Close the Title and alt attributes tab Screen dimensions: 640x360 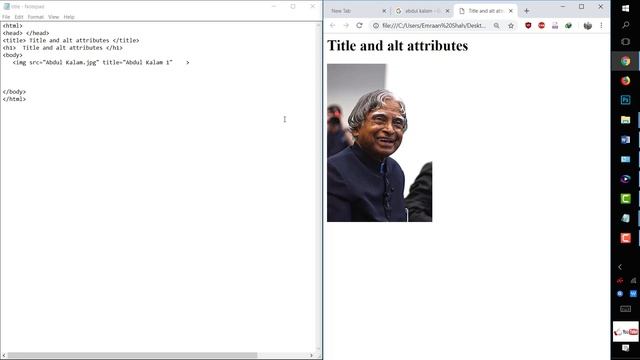coord(511,11)
